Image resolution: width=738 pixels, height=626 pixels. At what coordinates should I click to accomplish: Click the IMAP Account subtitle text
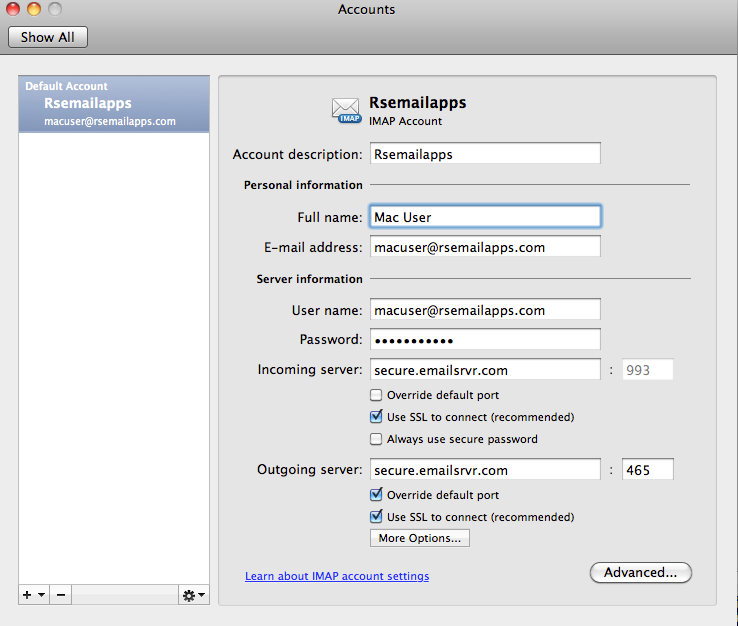(405, 121)
